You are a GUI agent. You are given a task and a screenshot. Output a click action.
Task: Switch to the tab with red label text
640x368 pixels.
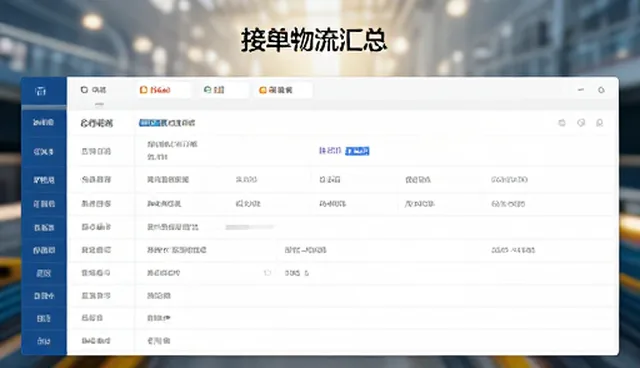click(163, 90)
